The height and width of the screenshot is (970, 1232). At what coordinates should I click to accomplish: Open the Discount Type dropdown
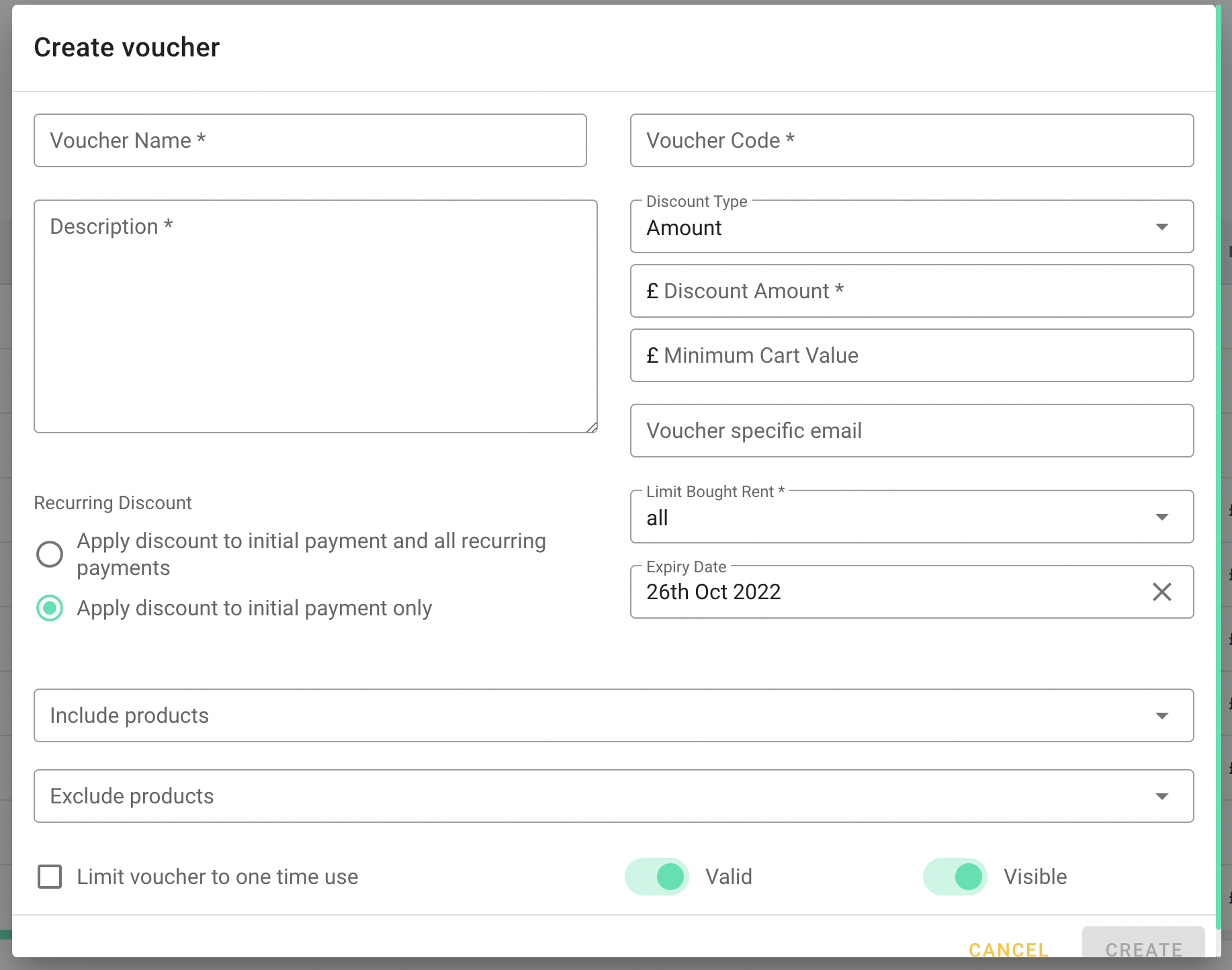911,227
